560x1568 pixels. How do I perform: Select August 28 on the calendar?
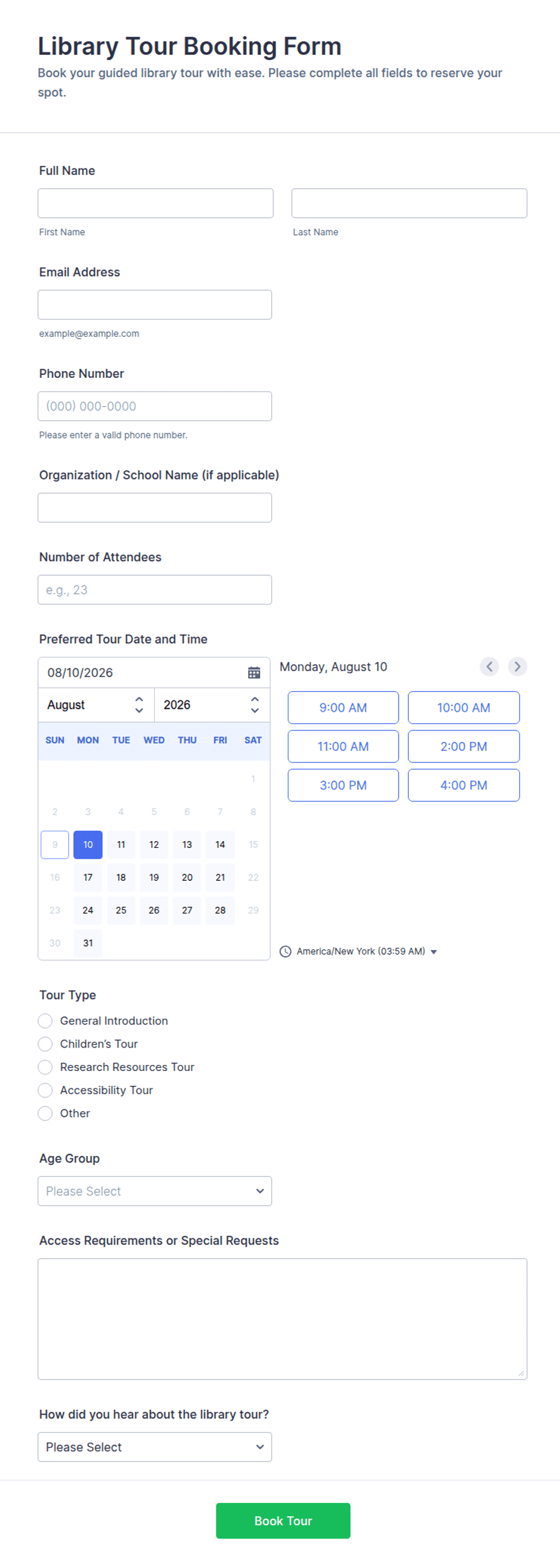pyautogui.click(x=220, y=910)
